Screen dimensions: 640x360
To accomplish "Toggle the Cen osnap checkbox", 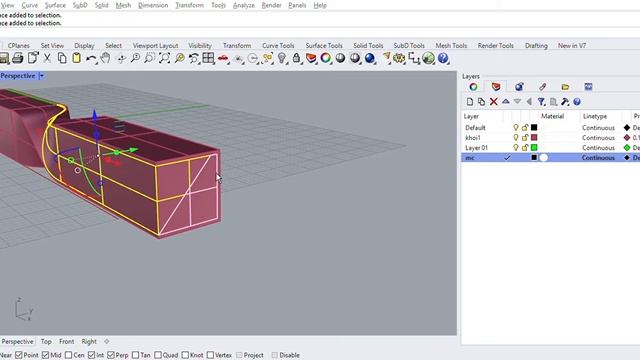I will point(68,355).
